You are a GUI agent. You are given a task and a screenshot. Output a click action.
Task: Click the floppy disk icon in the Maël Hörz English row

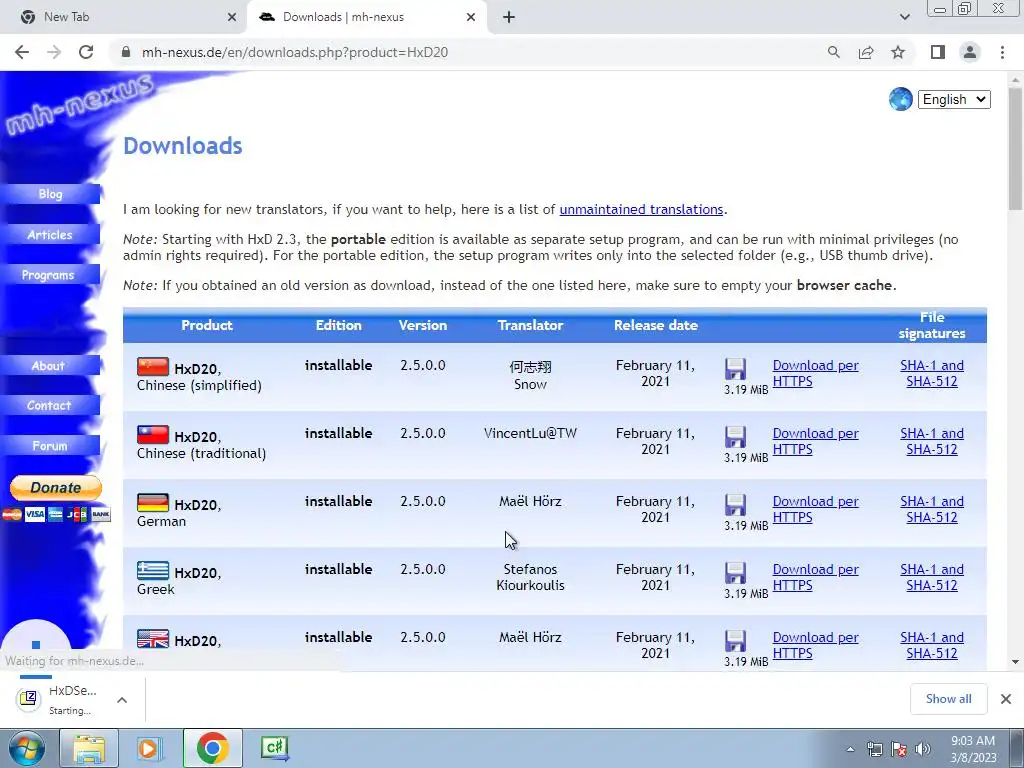pyautogui.click(x=735, y=641)
